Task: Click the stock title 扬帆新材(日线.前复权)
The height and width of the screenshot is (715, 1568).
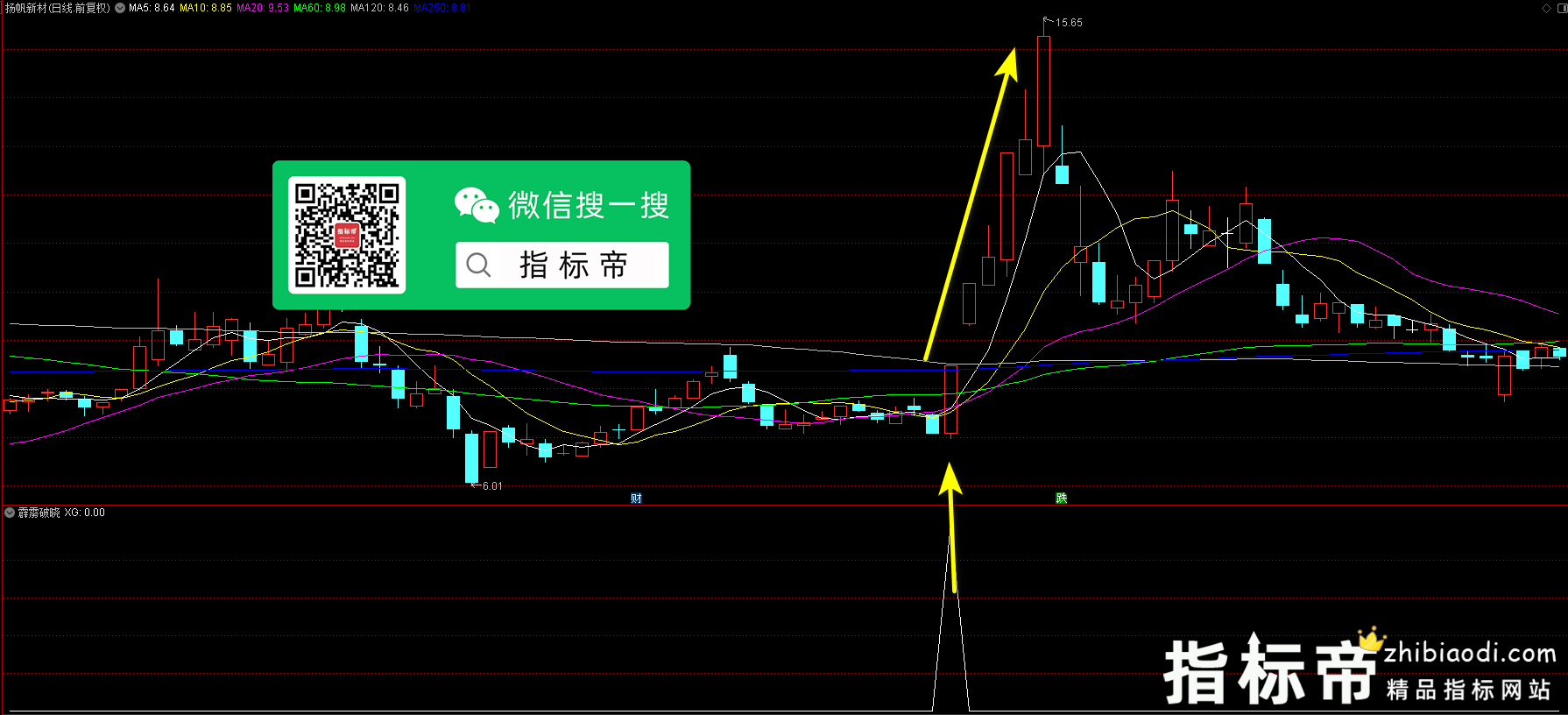Action: tap(58, 8)
